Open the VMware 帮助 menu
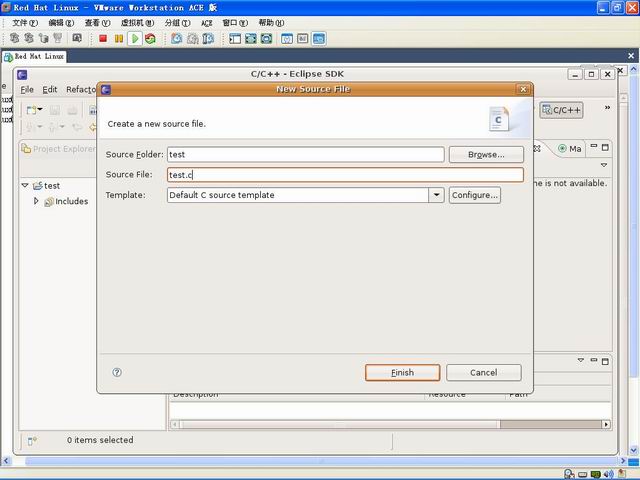 [x=271, y=23]
